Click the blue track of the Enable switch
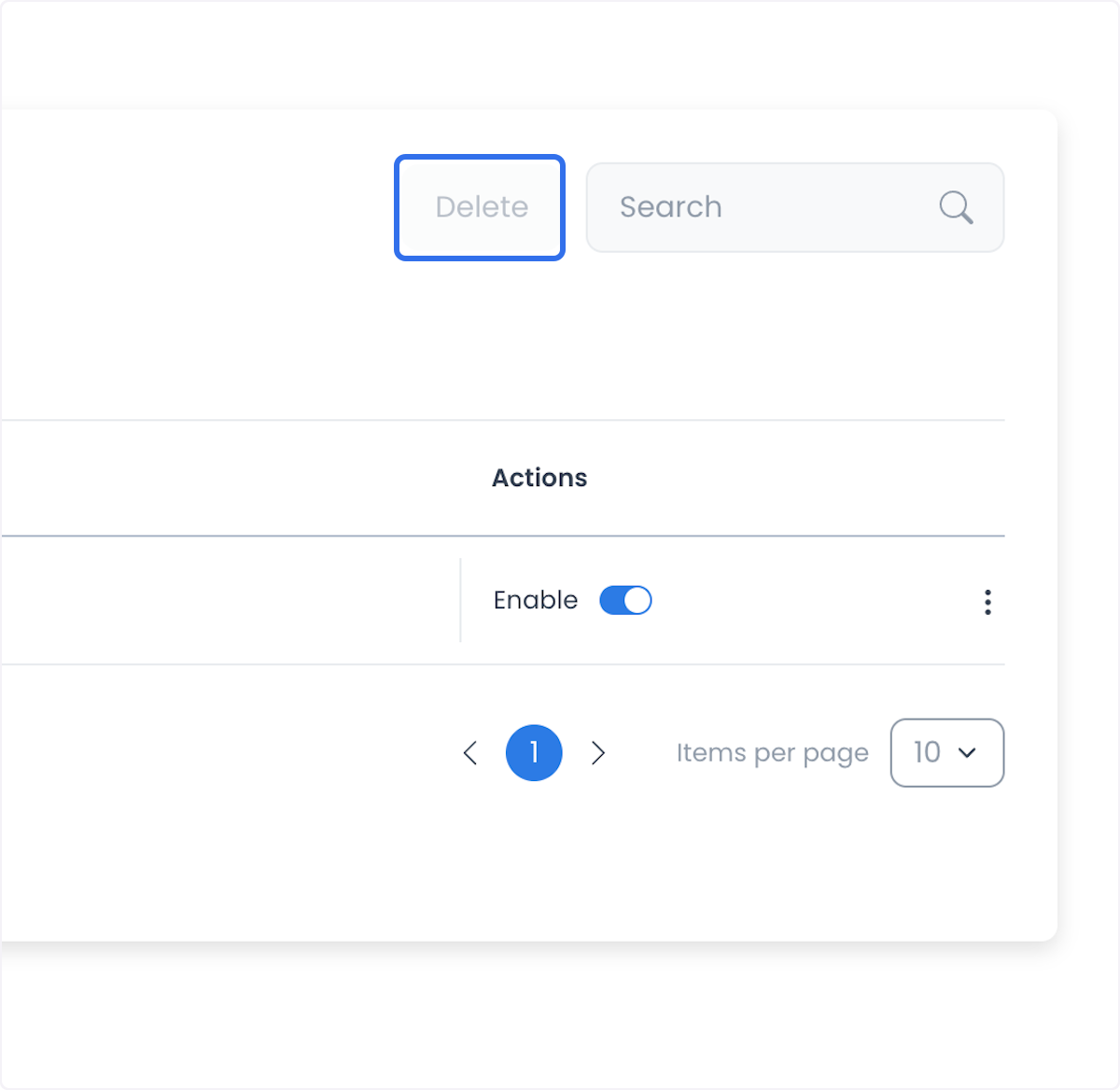The image size is (1120, 1090). [x=612, y=600]
